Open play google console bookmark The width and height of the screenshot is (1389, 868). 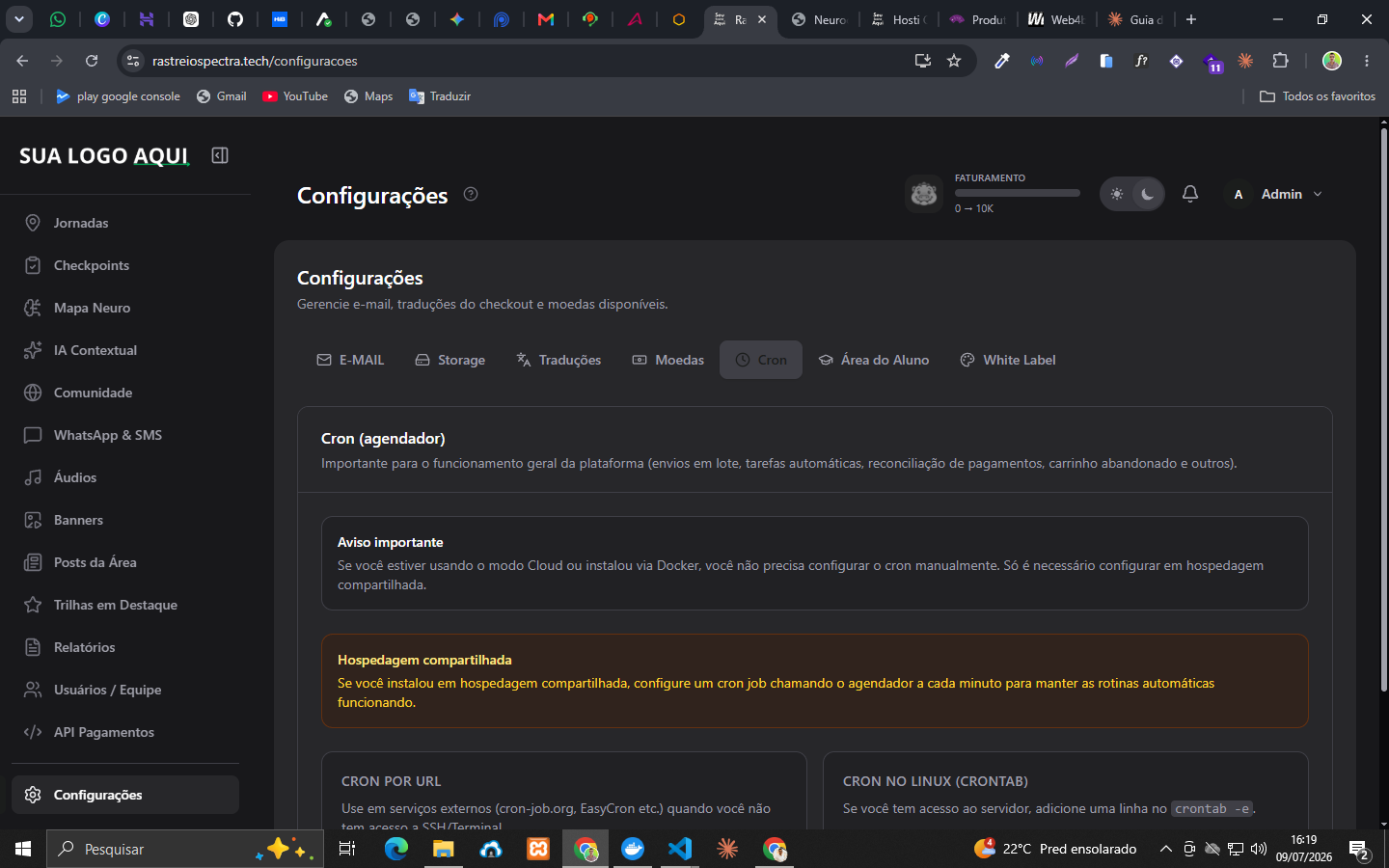coord(118,96)
